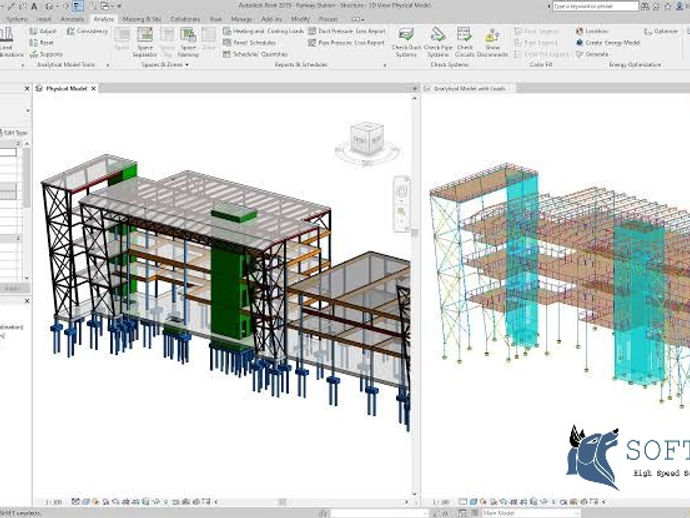Image resolution: width=690 pixels, height=518 pixels.
Task: Run the Supports check tool
Action: click(x=46, y=54)
